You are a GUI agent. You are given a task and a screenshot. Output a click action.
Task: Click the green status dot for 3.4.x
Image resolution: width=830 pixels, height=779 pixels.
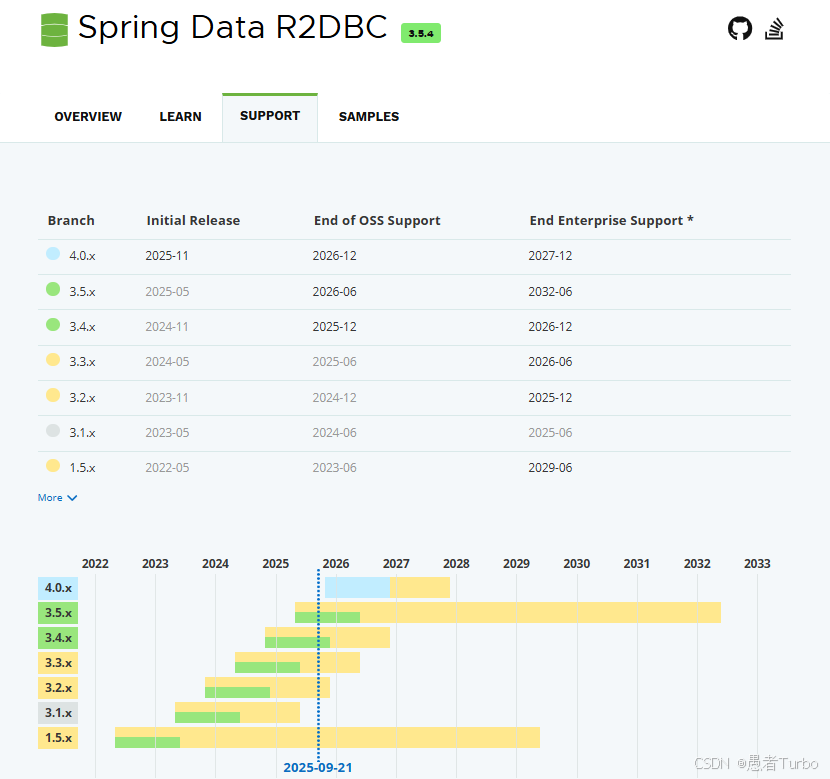click(x=53, y=324)
